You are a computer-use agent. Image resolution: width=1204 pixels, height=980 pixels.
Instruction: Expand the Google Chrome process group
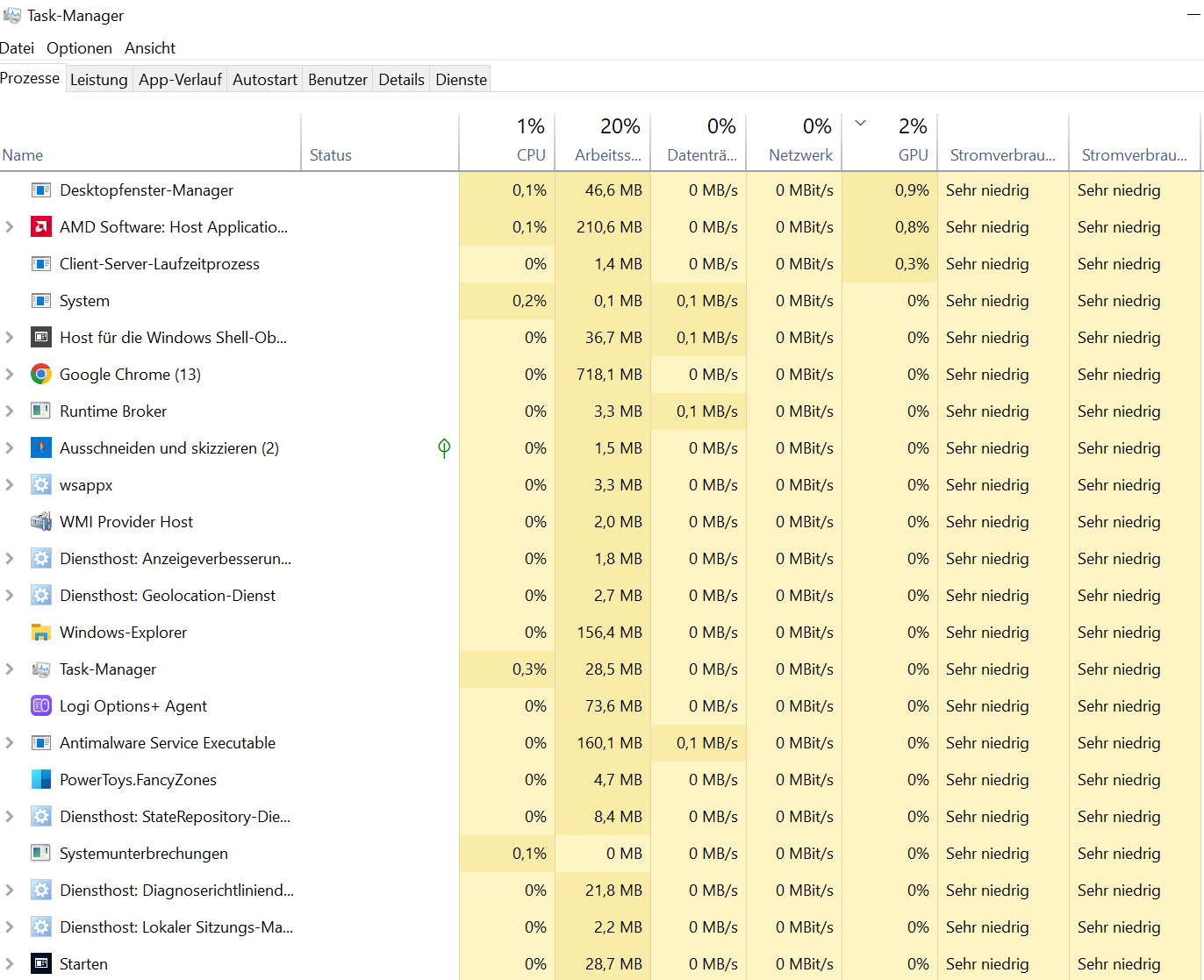point(9,374)
